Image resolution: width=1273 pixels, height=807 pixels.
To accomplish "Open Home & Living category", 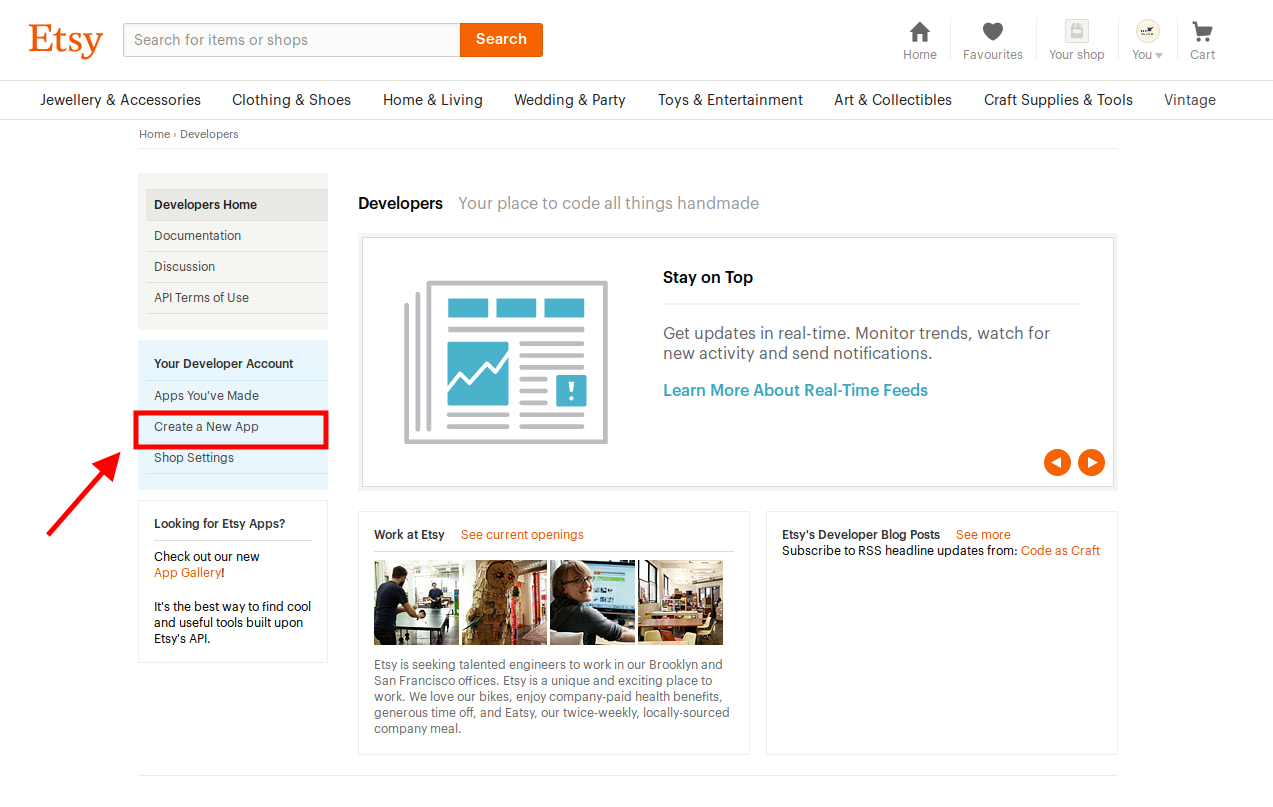I will (x=433, y=100).
